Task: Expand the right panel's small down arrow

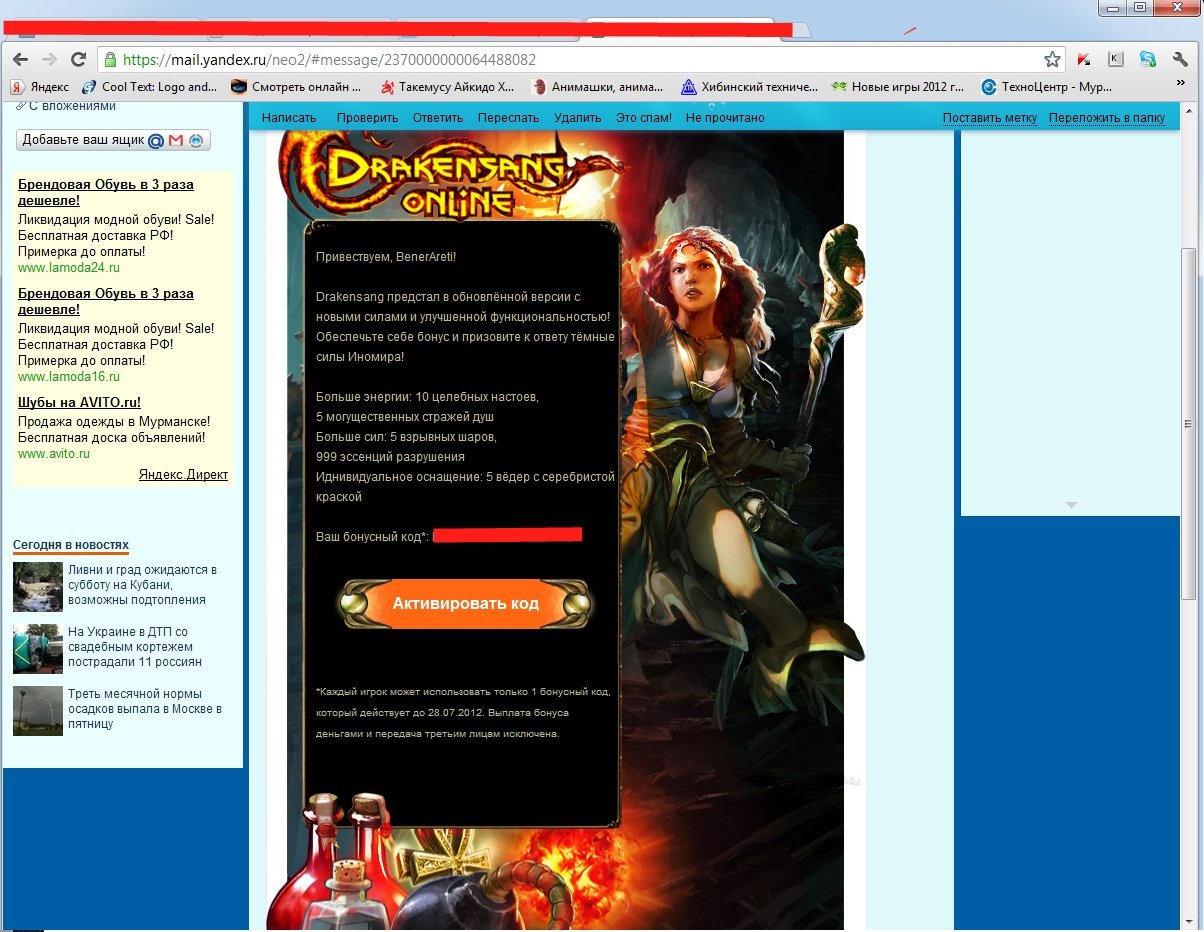Action: point(1072,505)
